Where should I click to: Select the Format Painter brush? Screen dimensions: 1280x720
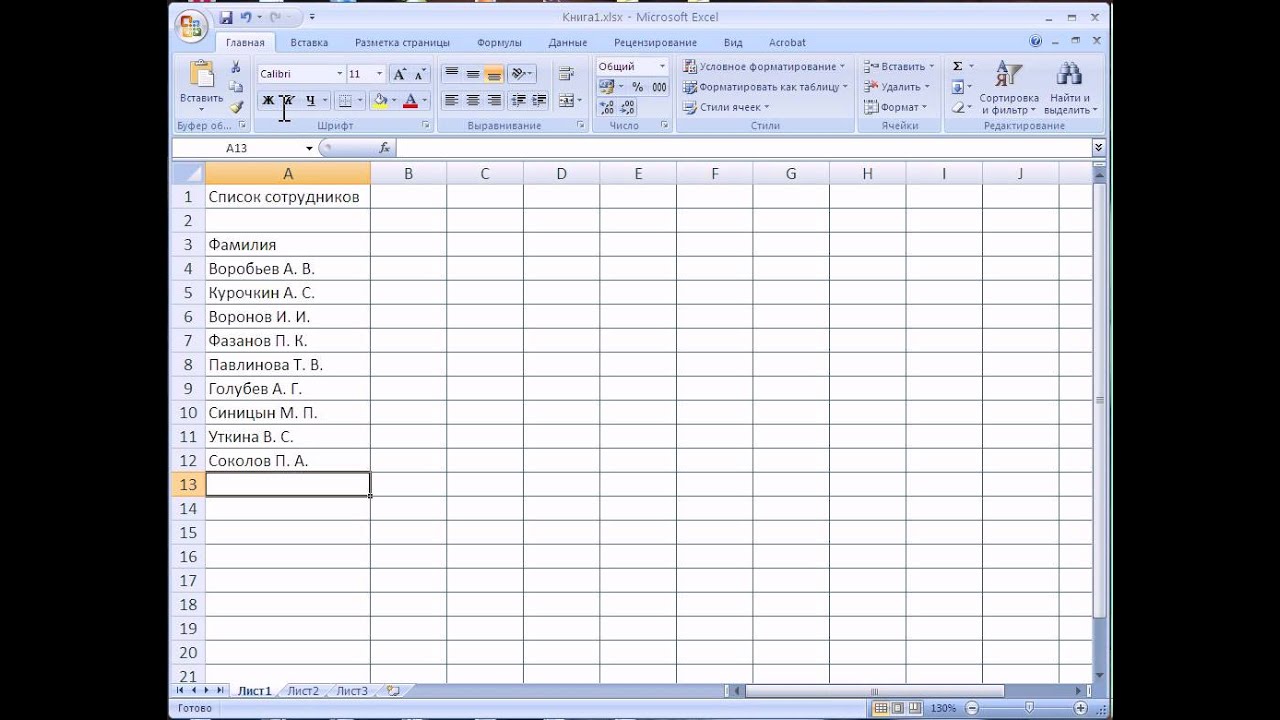(x=236, y=107)
